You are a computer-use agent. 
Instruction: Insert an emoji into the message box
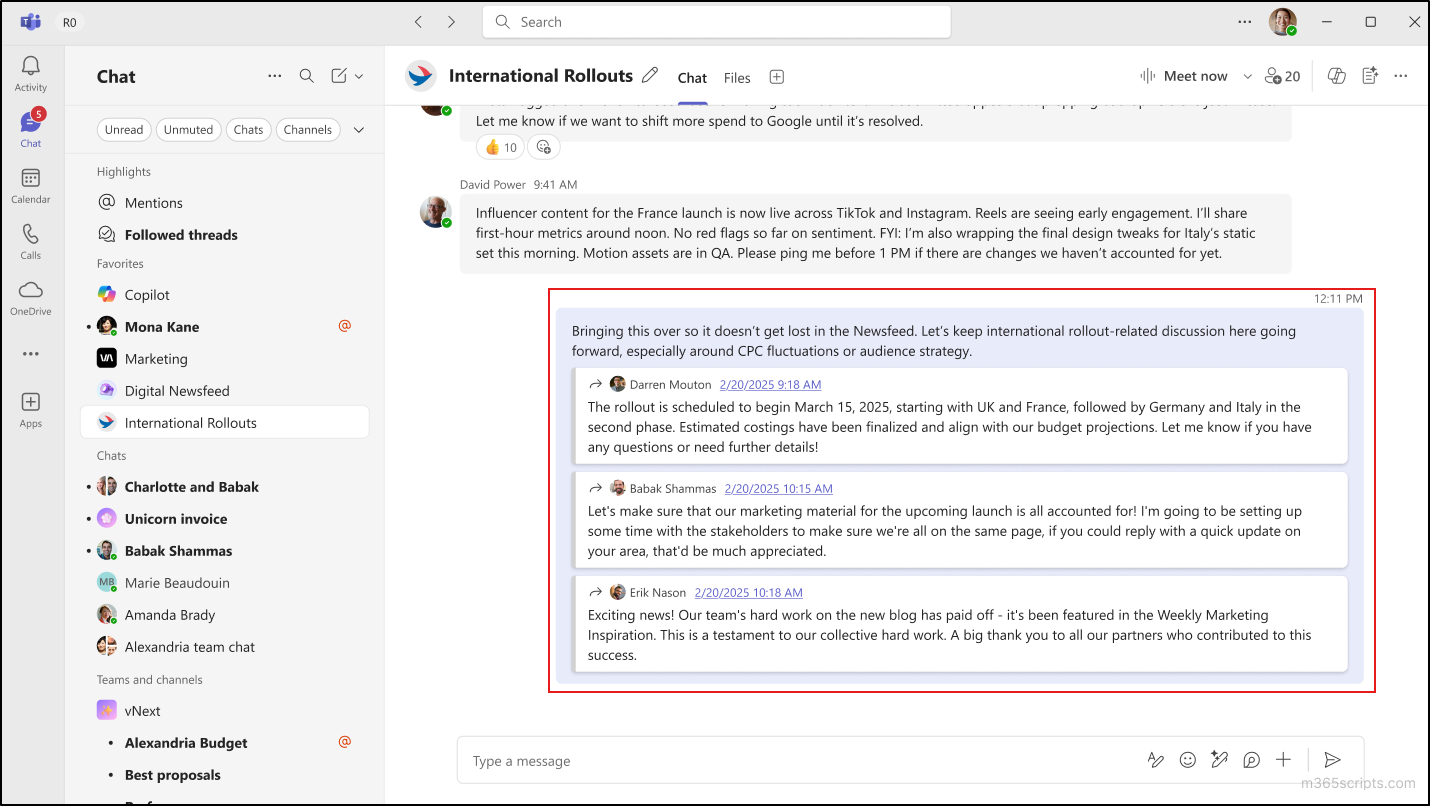click(1188, 760)
